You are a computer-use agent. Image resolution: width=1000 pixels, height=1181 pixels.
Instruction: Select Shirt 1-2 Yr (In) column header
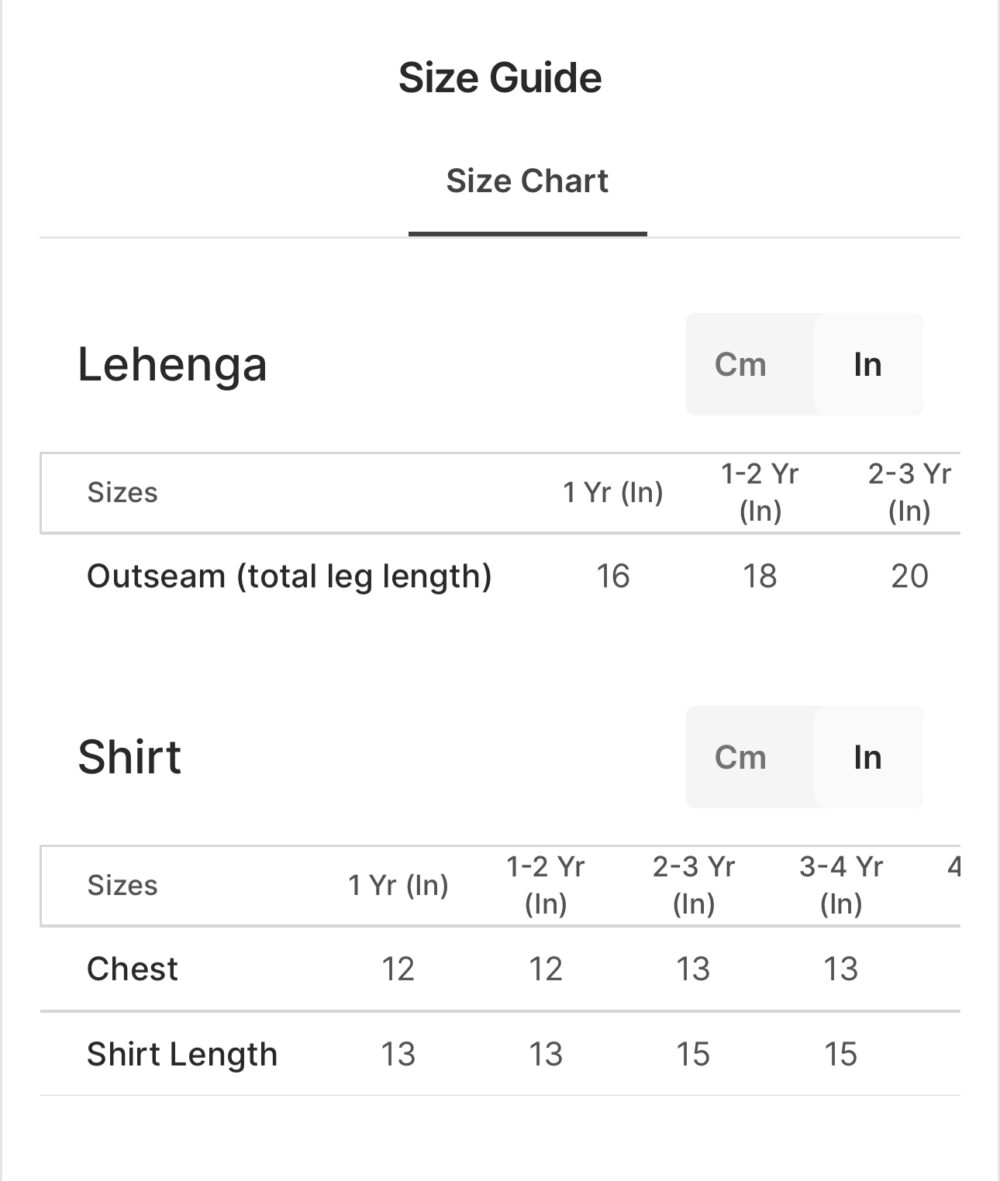click(546, 886)
